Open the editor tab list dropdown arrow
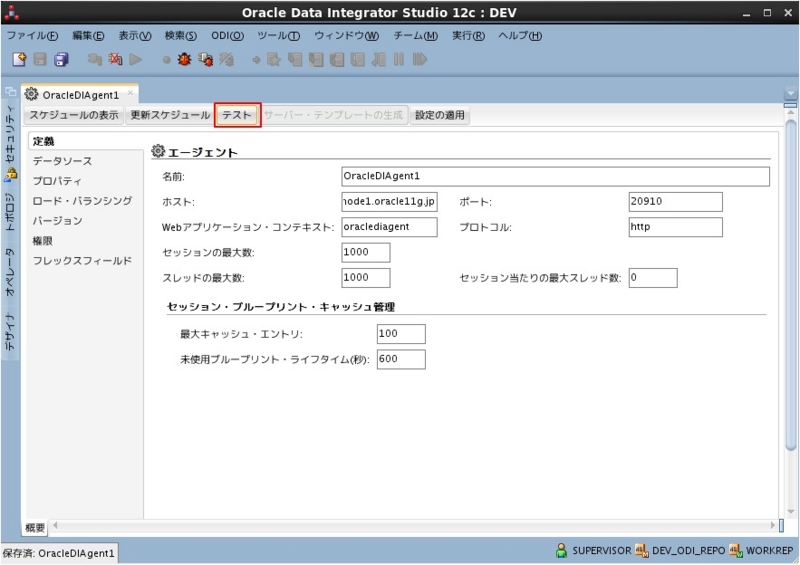 tap(790, 94)
